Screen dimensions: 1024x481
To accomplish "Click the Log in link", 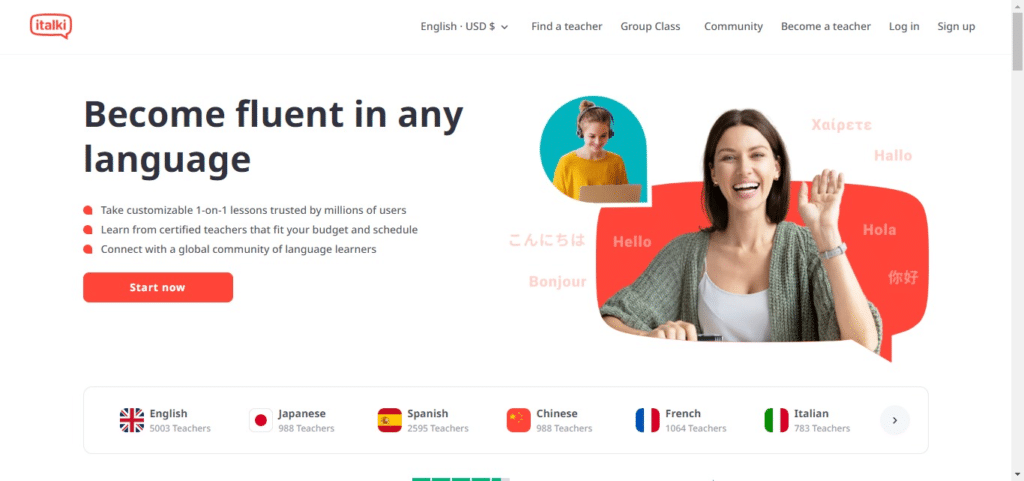I will (904, 27).
